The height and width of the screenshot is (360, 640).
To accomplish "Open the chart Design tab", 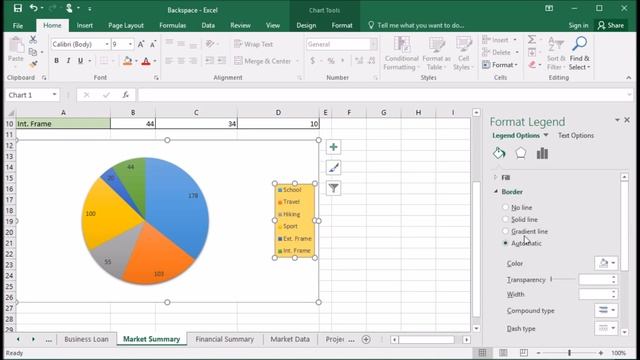I will point(306,25).
